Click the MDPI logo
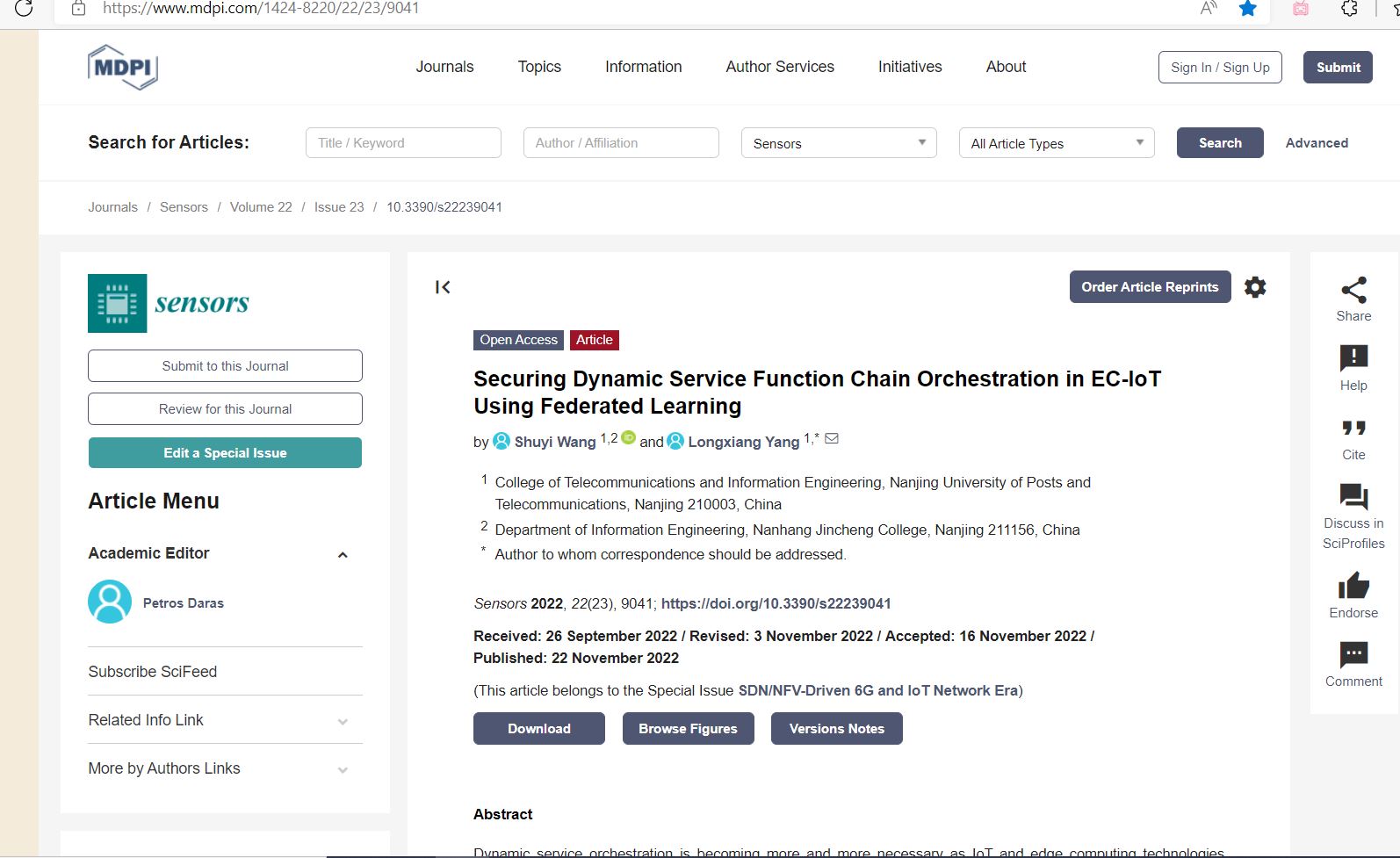 [123, 68]
